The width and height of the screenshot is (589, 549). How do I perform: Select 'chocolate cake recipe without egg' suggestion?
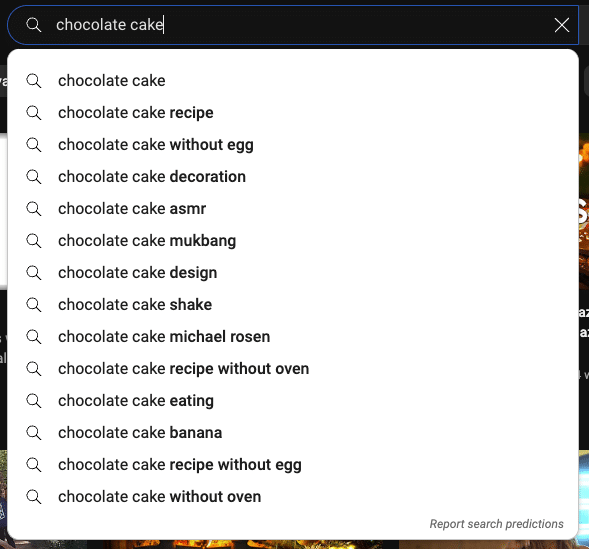coord(293,465)
